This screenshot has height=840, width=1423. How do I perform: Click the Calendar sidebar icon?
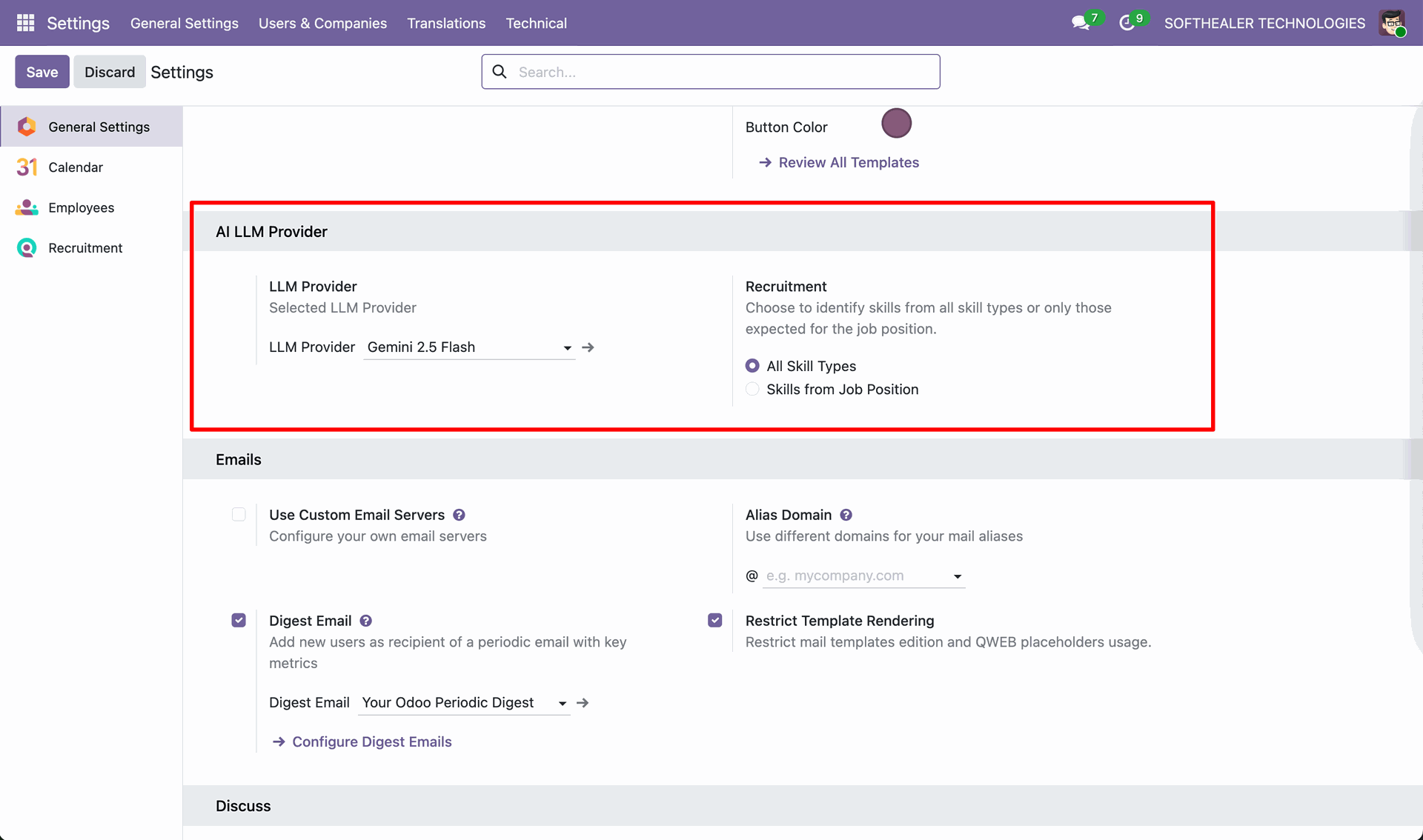[27, 167]
